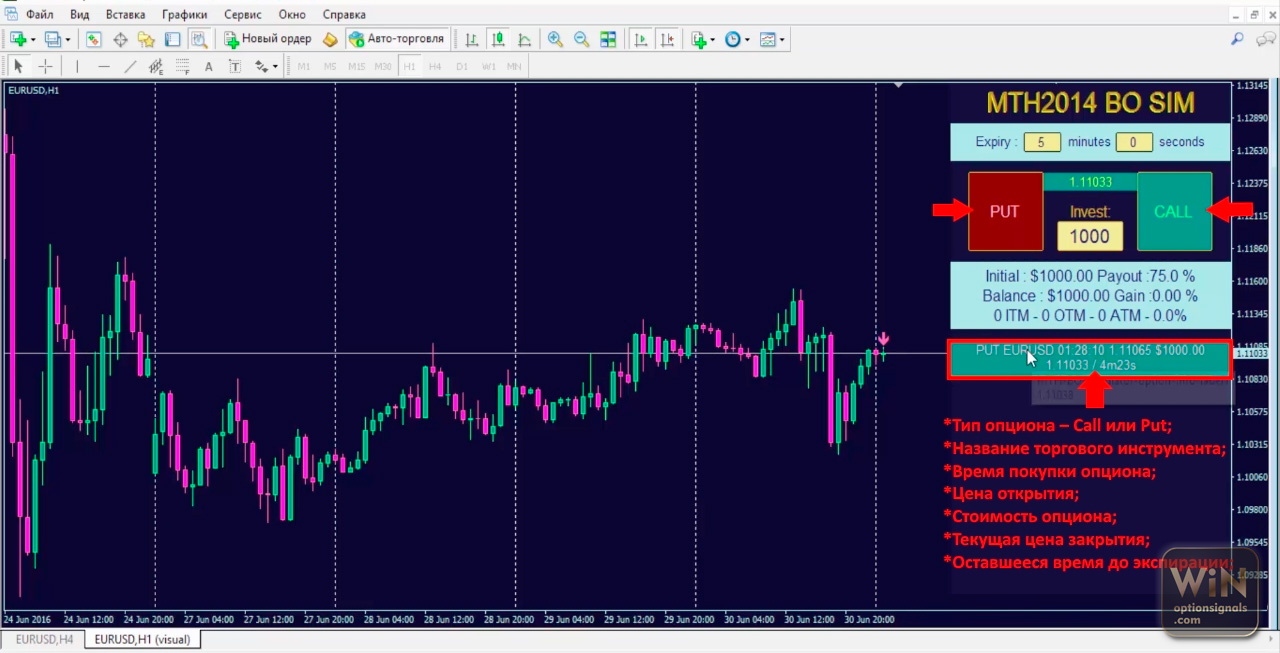Screen dimensions: 1280x653
Task: Select the text label tool
Action: point(209,67)
